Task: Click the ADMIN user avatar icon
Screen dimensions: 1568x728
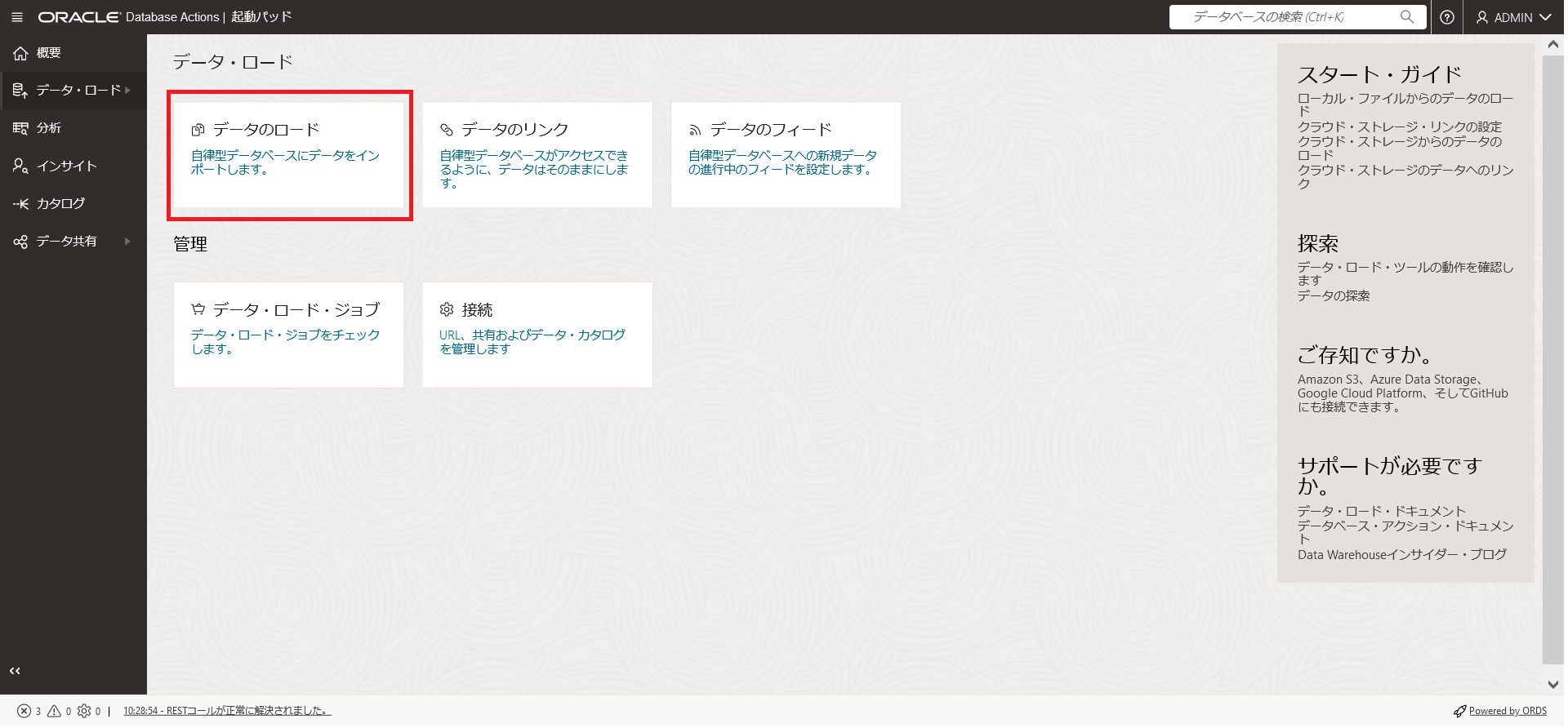Action: [1482, 17]
